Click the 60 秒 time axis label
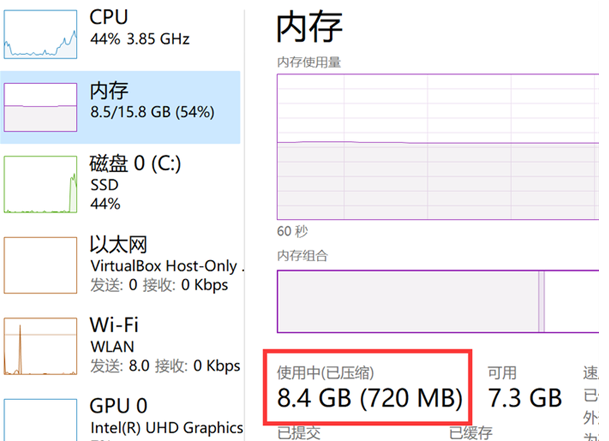609x441 pixels. click(x=291, y=231)
